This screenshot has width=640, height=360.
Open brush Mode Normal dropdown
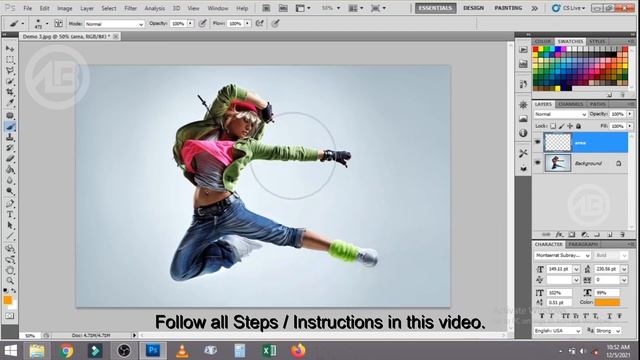tap(115, 24)
